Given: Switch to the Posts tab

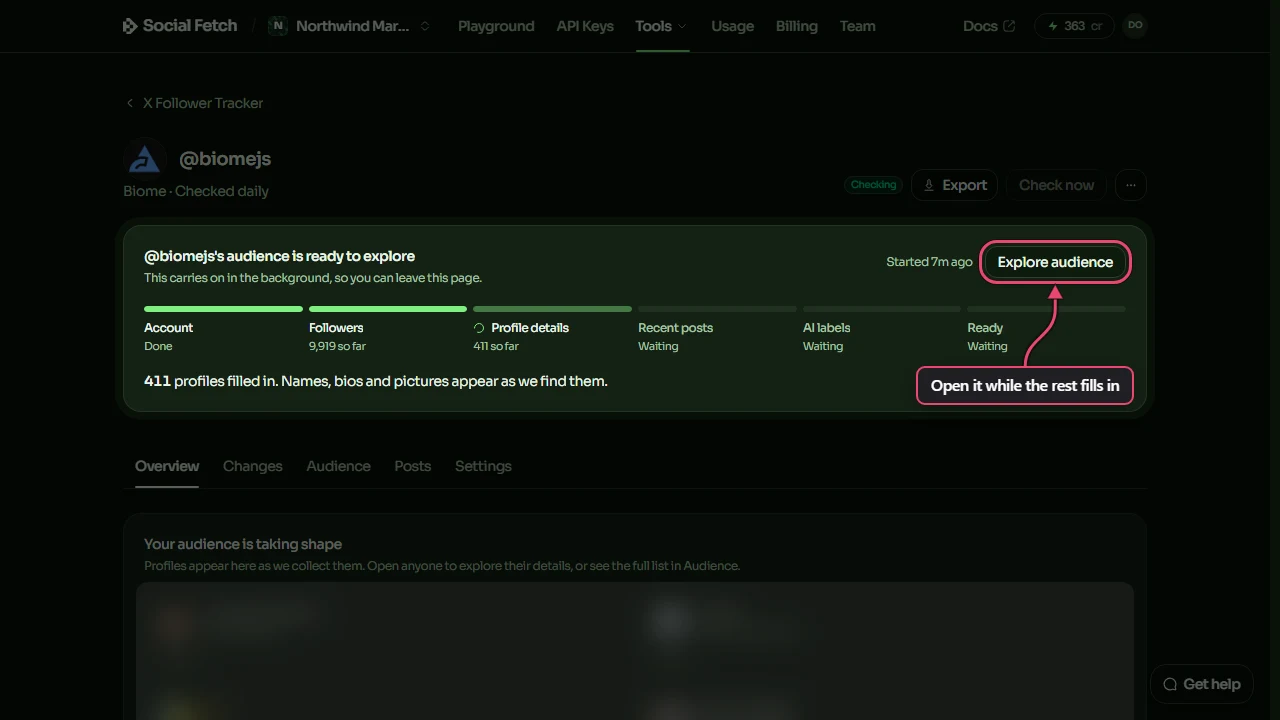Looking at the screenshot, I should [412, 466].
